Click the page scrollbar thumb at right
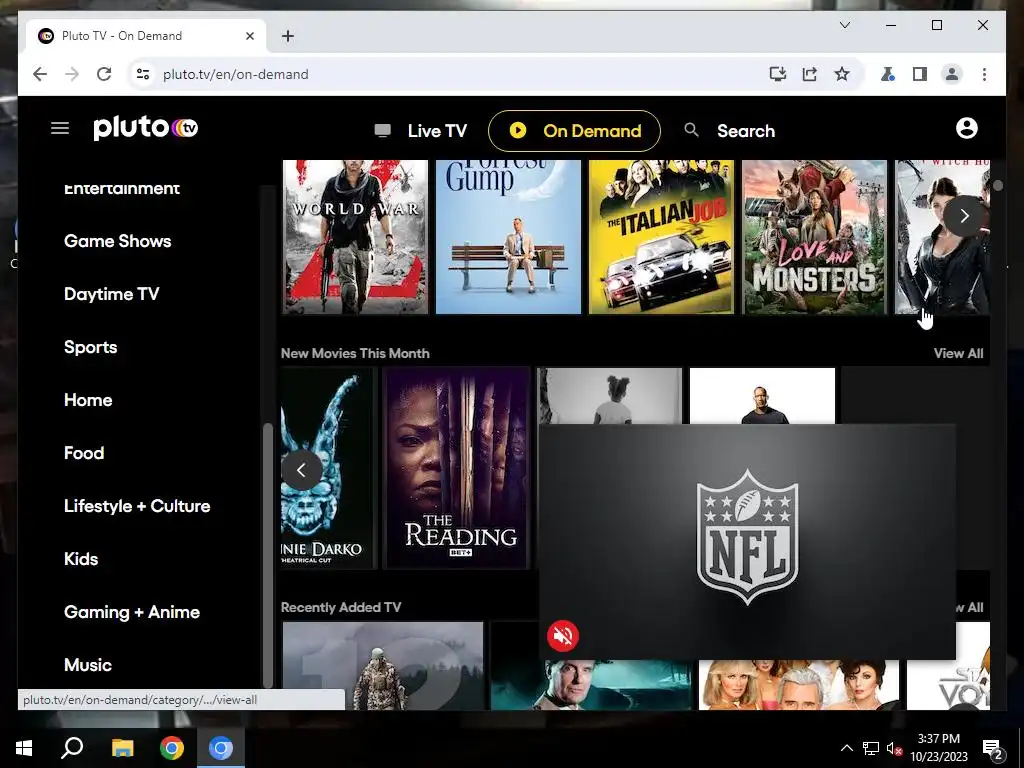1024x768 pixels. pyautogui.click(x=998, y=185)
